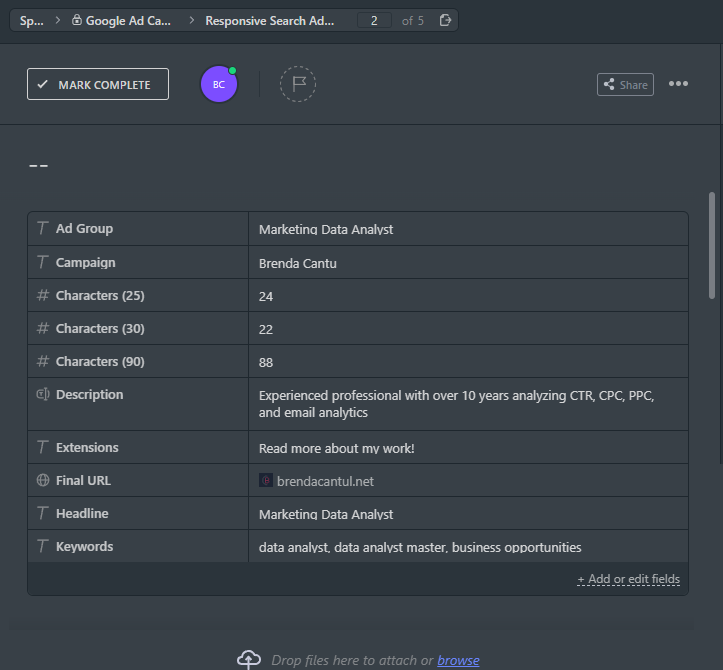Click the cloud upload icon

click(x=249, y=659)
